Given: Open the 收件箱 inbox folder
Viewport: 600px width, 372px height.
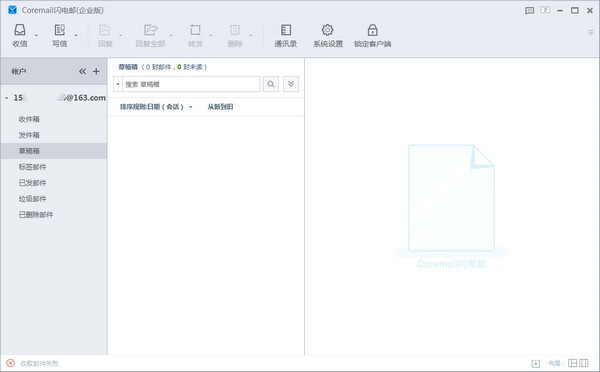Looking at the screenshot, I should click(29, 119).
